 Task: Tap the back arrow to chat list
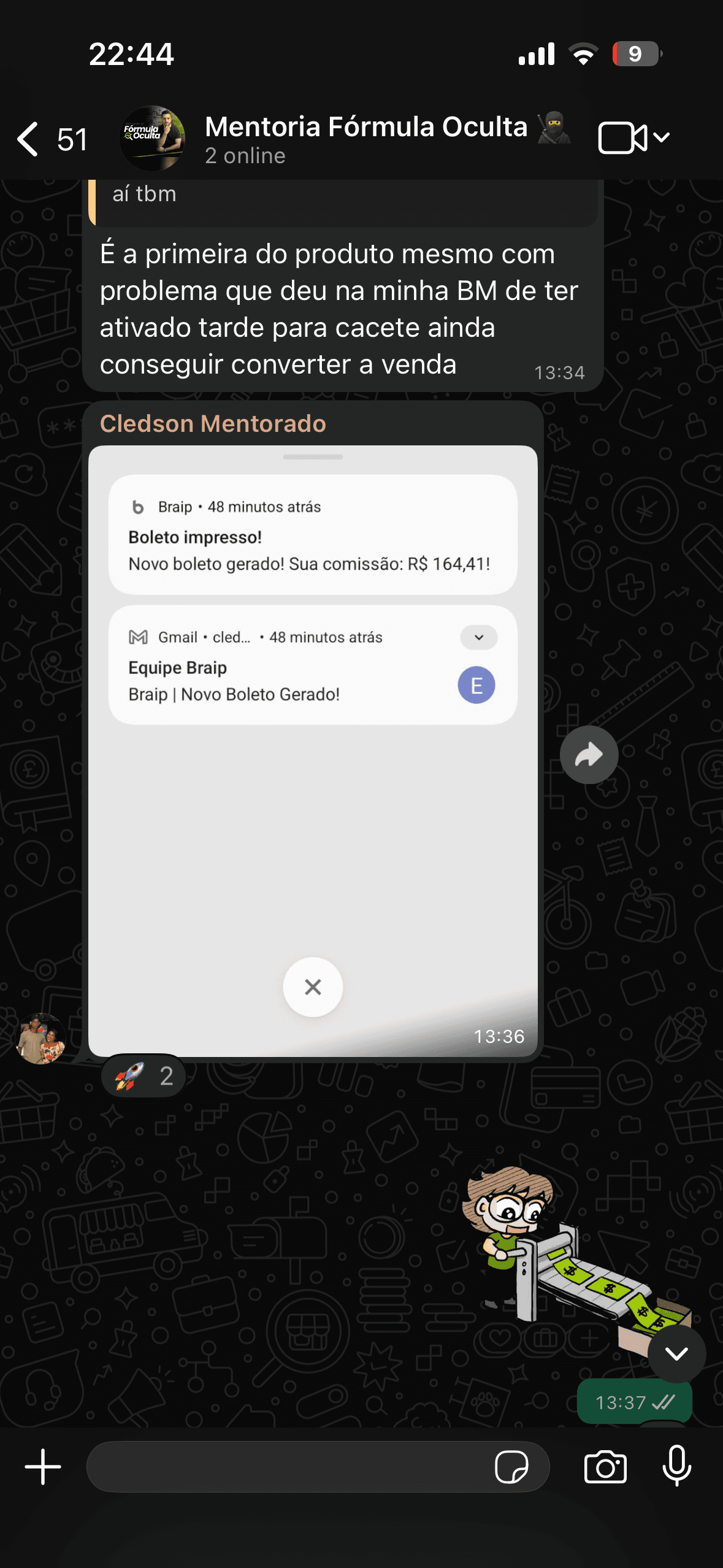[29, 139]
